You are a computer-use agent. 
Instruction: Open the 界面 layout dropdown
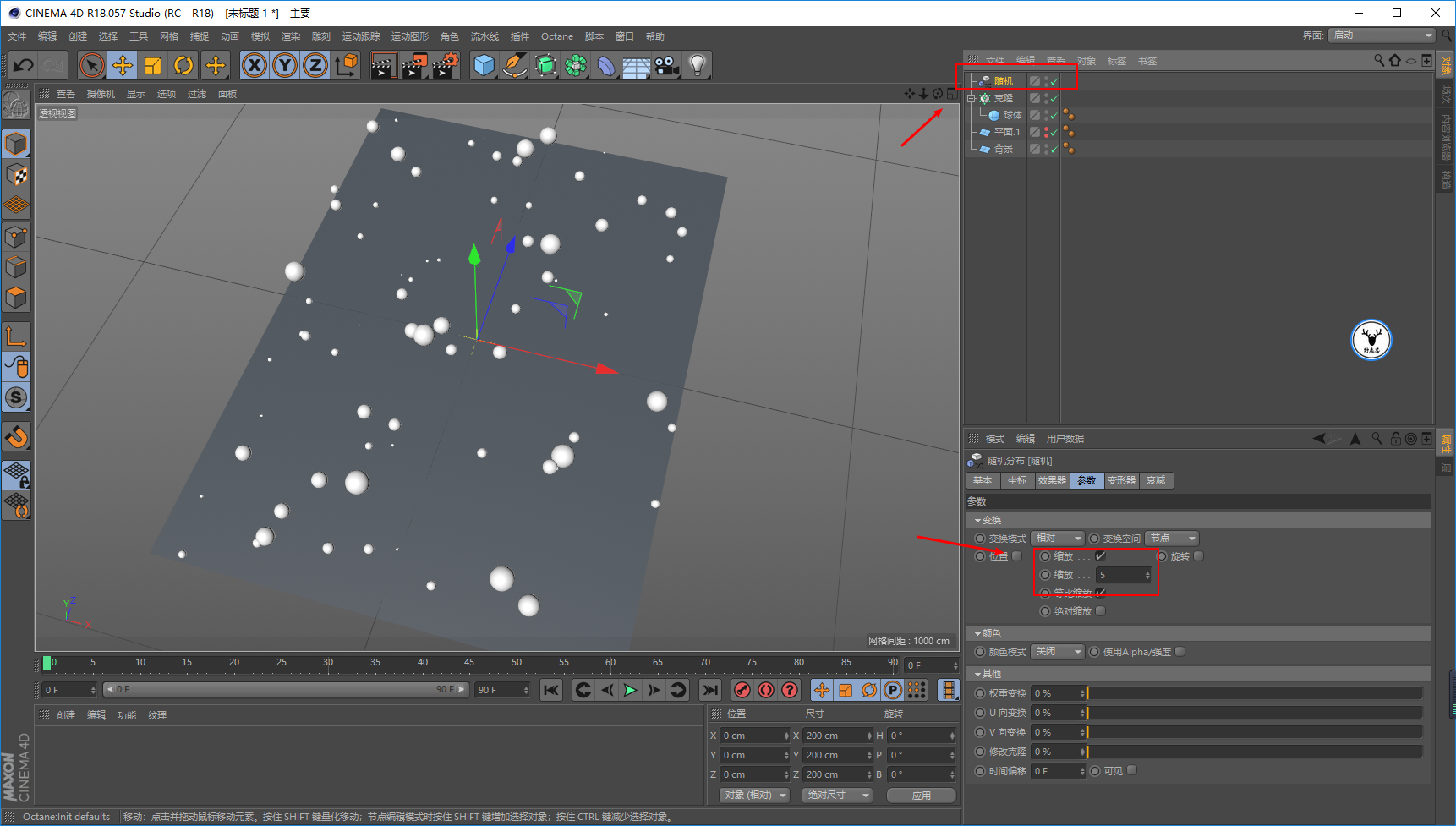click(1382, 36)
